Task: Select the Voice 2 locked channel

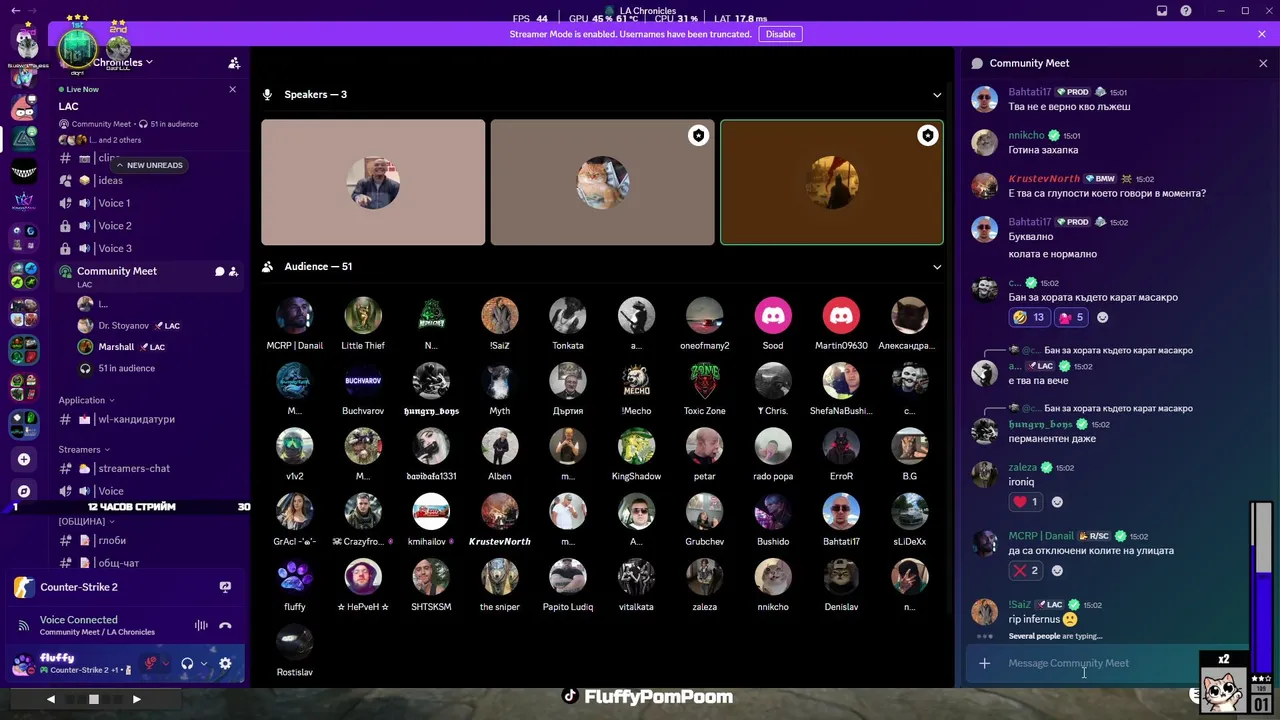Action: [x=149, y=226]
